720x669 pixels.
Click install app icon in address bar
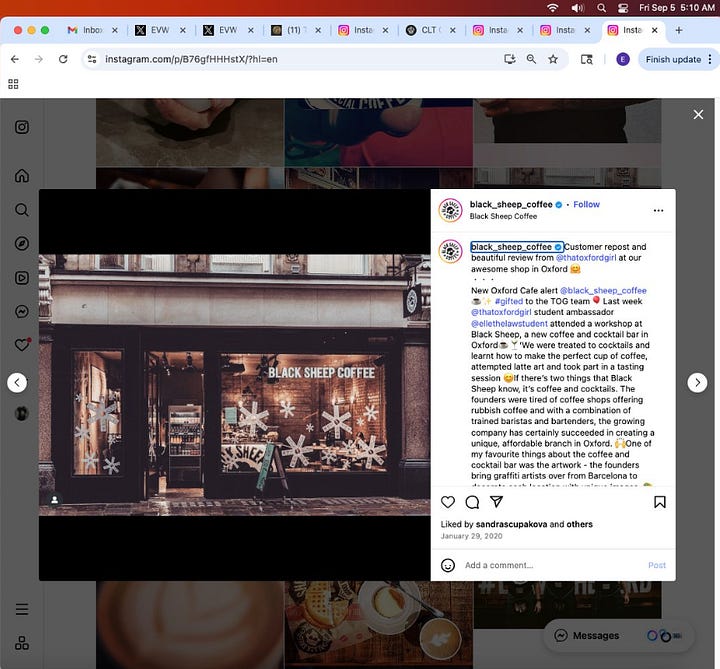(x=510, y=59)
